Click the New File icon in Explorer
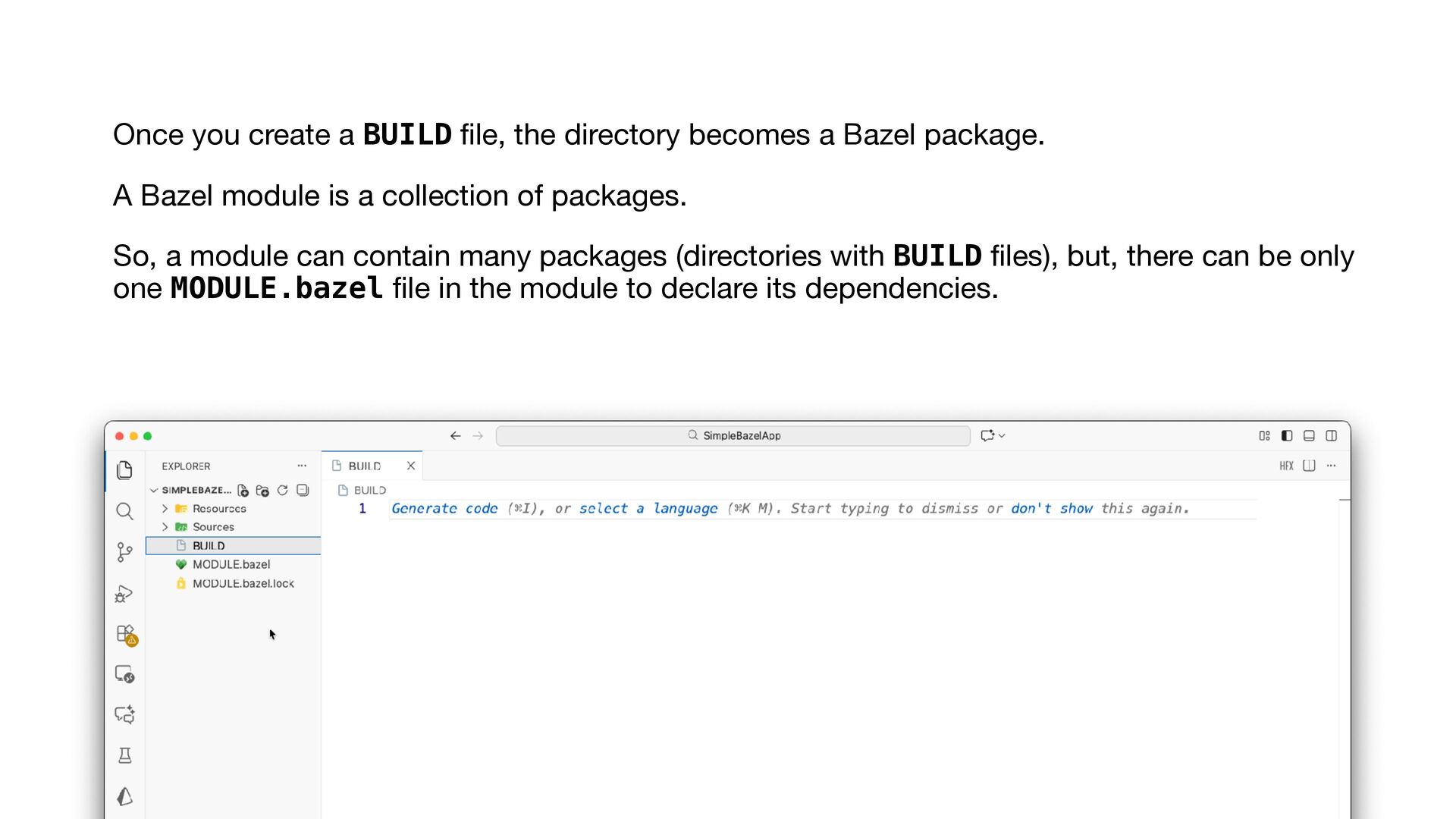 (243, 491)
